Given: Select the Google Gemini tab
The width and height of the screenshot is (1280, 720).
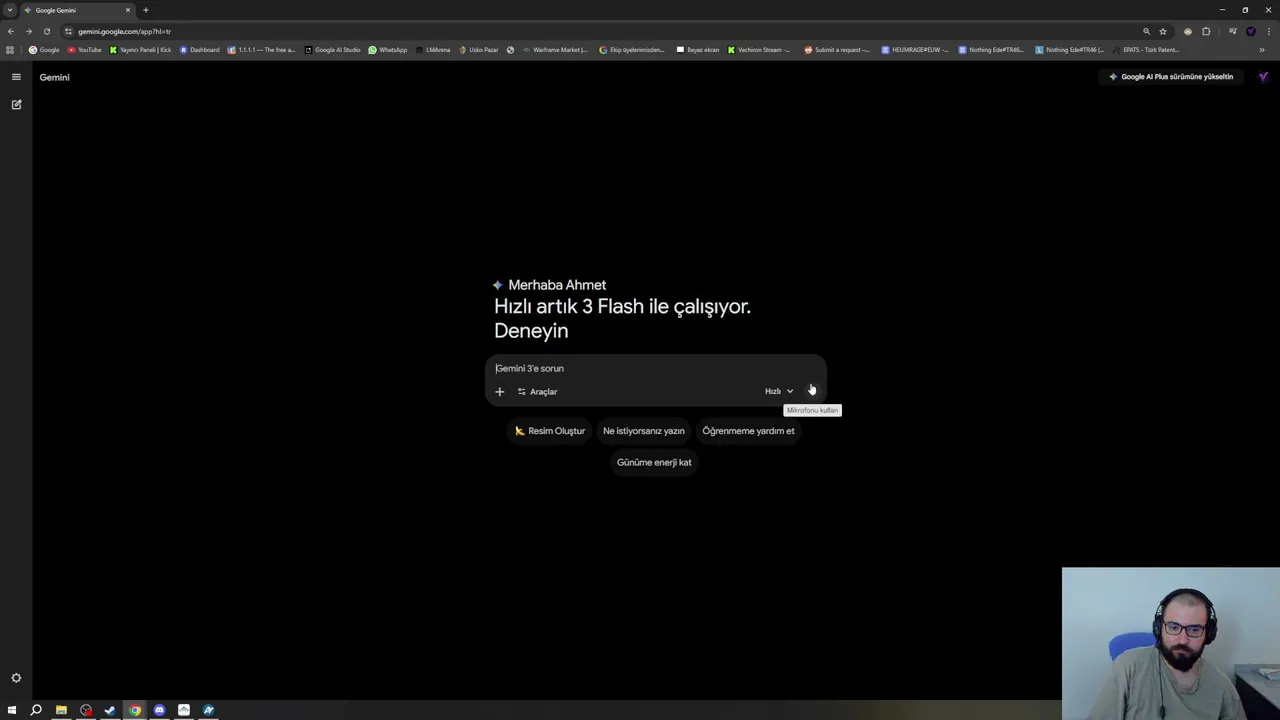Looking at the screenshot, I should tap(78, 10).
